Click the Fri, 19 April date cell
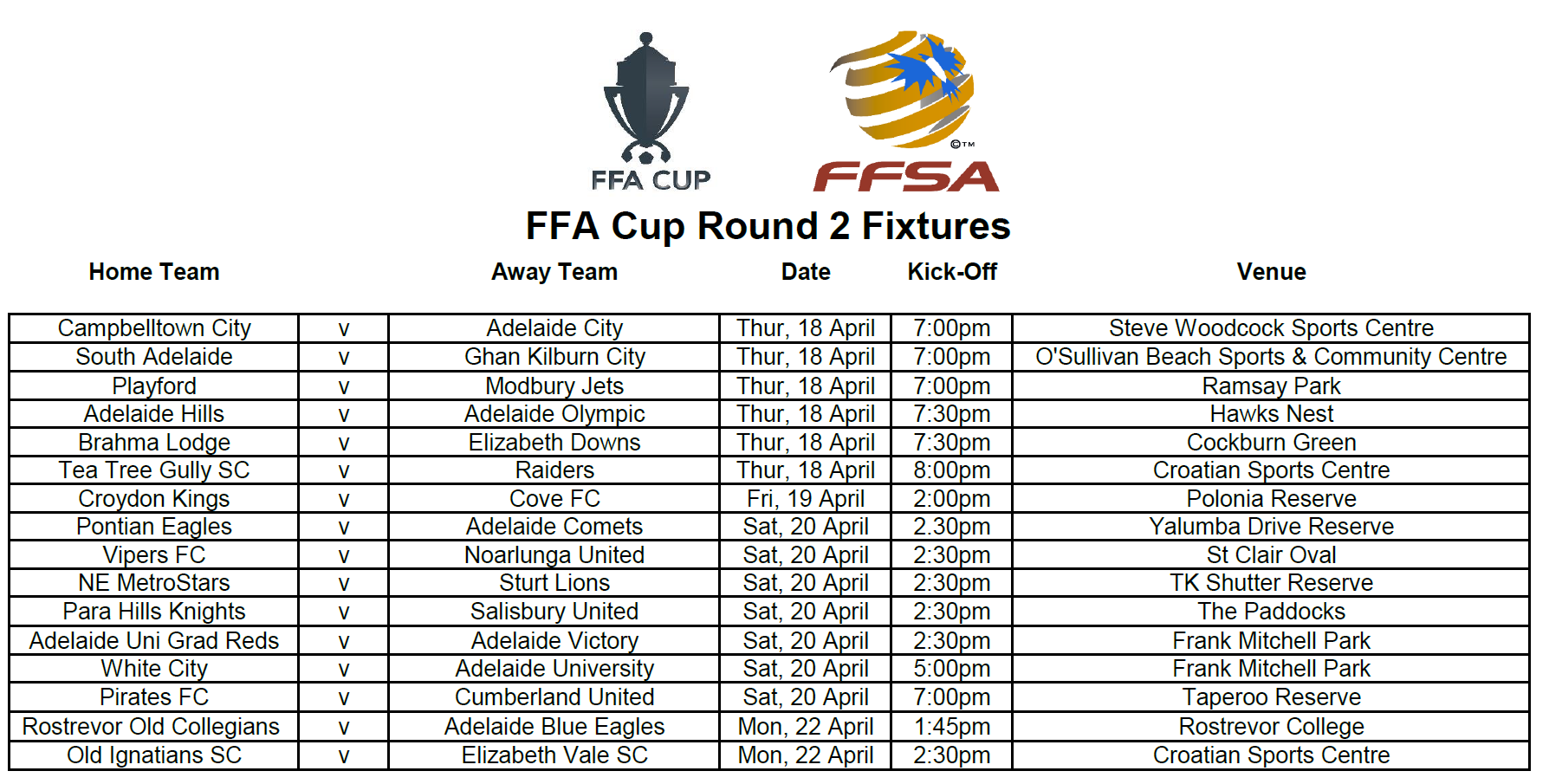This screenshot has width=1549, height=784. tap(806, 499)
